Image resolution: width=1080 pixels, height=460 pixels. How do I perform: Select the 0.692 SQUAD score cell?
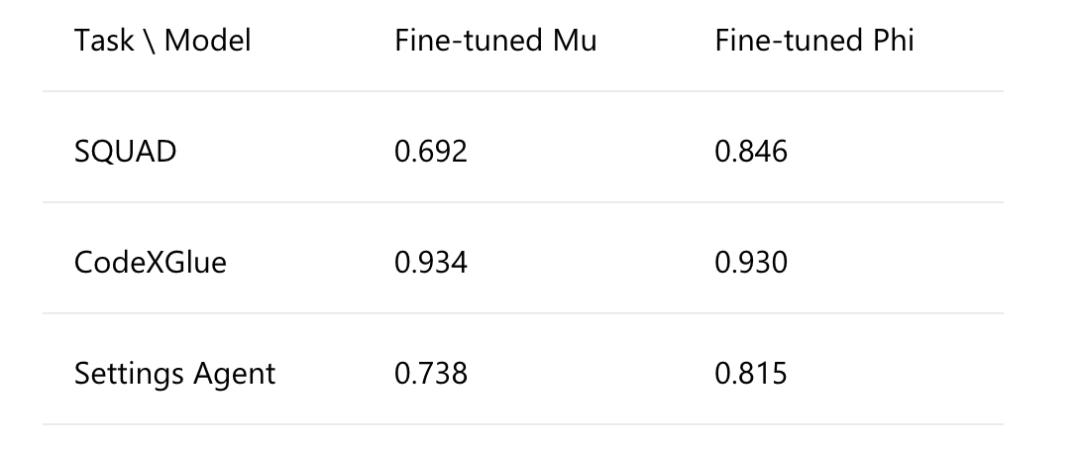(x=431, y=152)
